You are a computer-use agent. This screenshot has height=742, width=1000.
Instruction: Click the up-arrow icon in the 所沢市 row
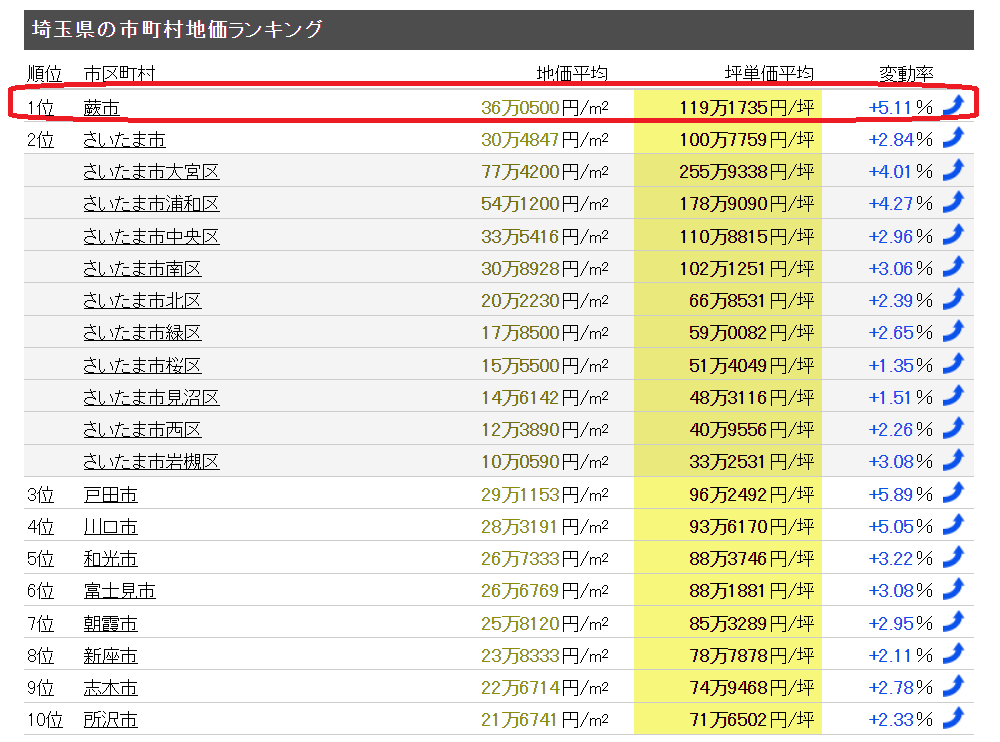(x=953, y=717)
